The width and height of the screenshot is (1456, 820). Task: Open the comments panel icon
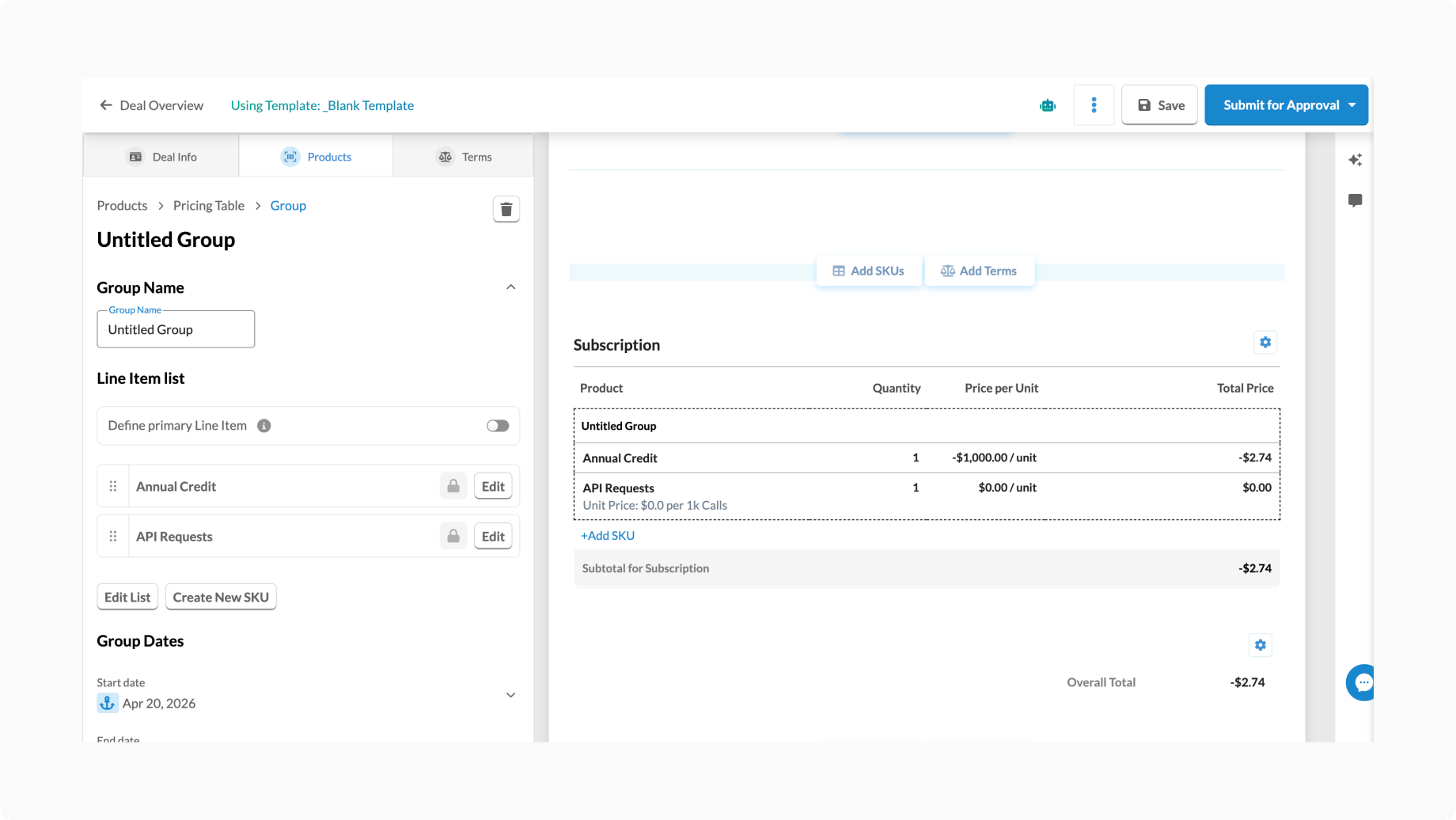(1355, 200)
